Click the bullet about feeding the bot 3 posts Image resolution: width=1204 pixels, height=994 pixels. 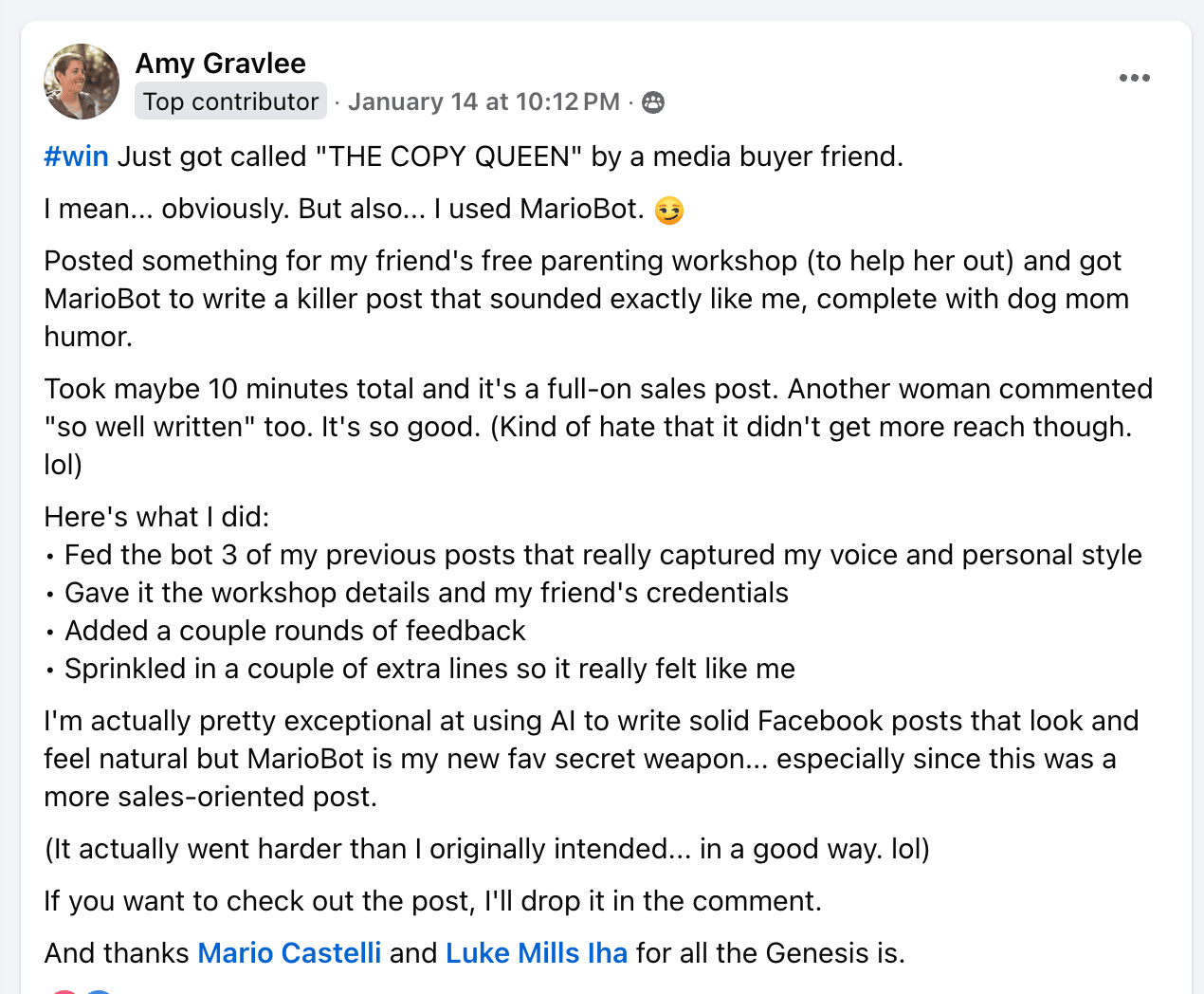pos(603,555)
